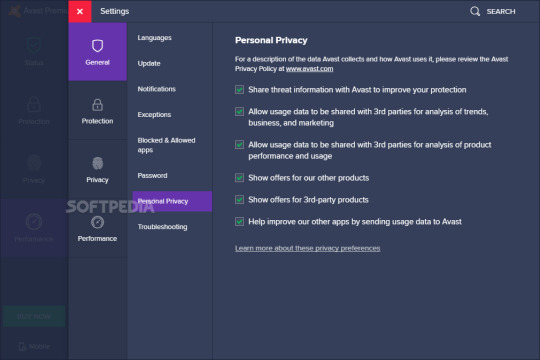
Task: Open the General shield icon section
Action: (x=97, y=52)
